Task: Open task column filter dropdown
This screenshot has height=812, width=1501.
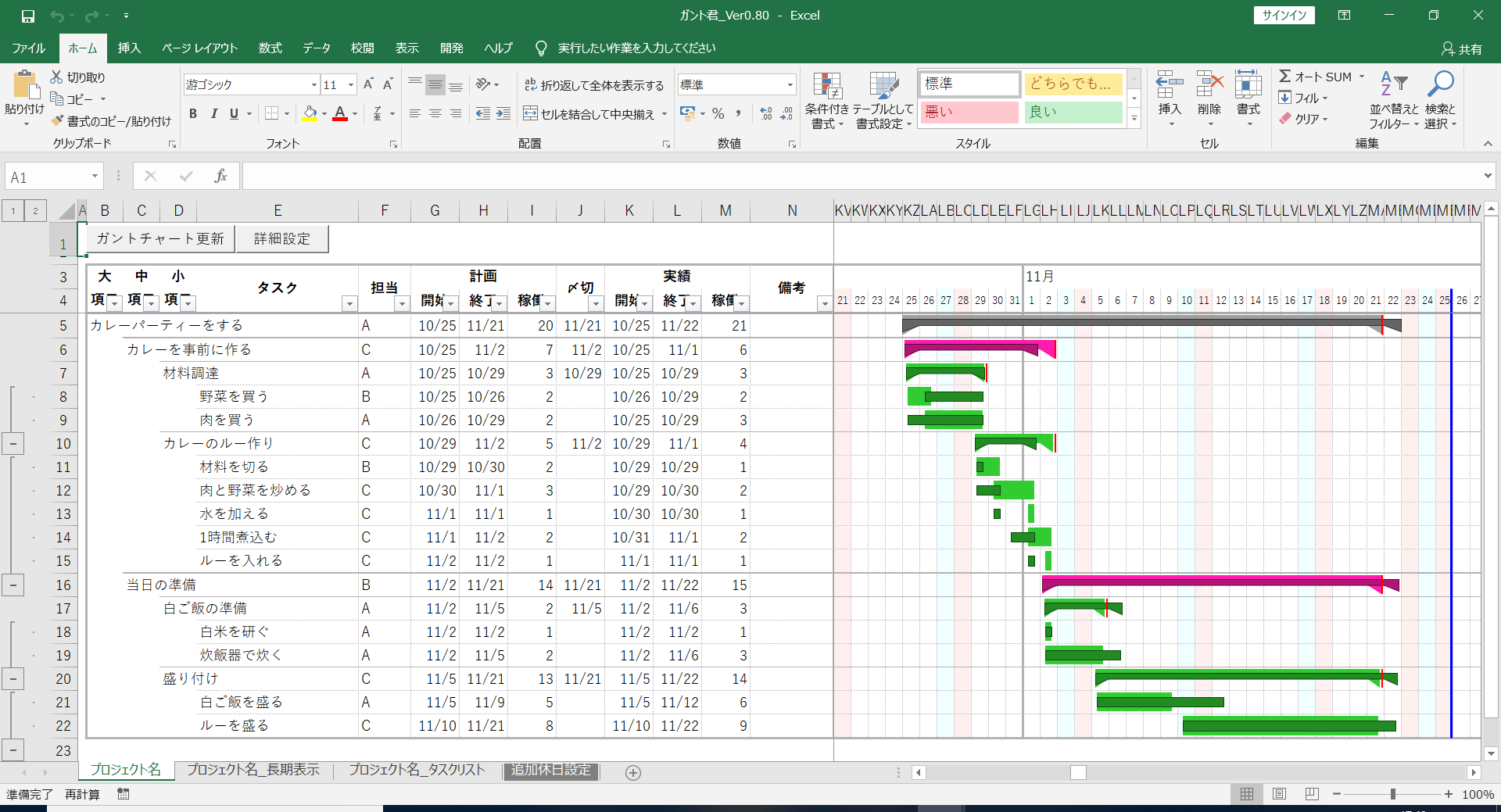Action: (x=349, y=303)
